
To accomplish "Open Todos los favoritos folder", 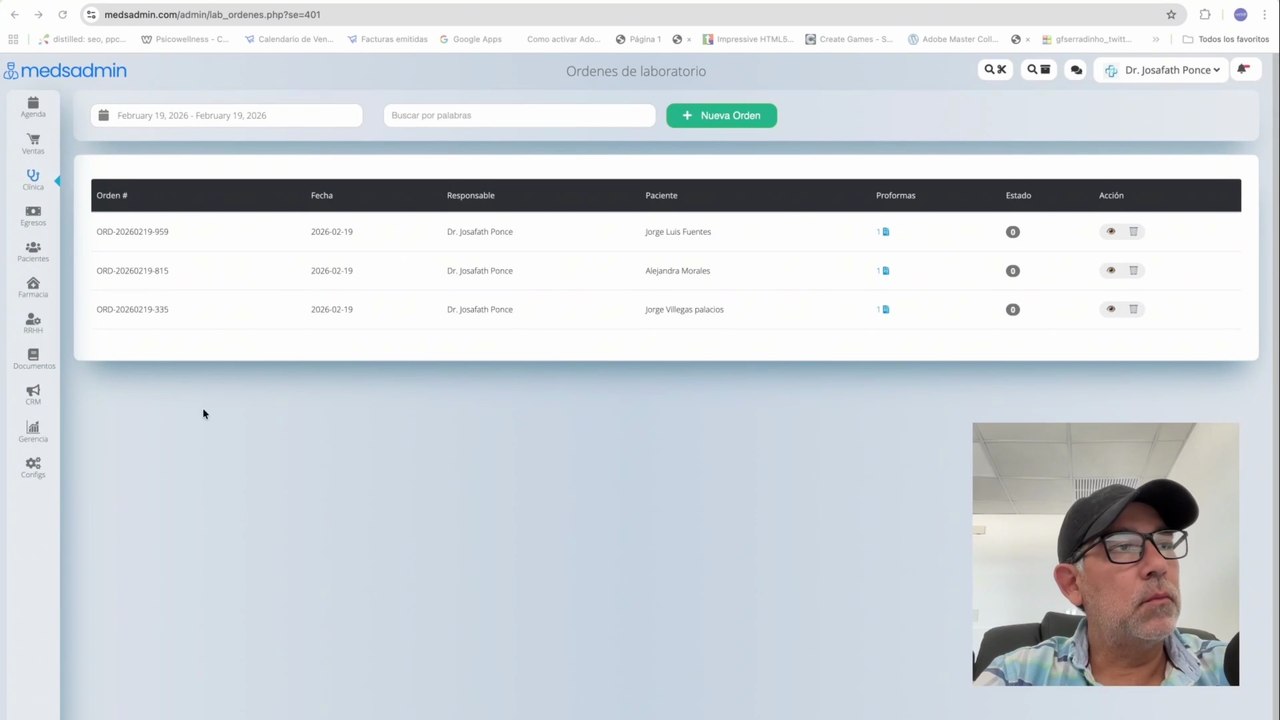I will tap(1226, 39).
